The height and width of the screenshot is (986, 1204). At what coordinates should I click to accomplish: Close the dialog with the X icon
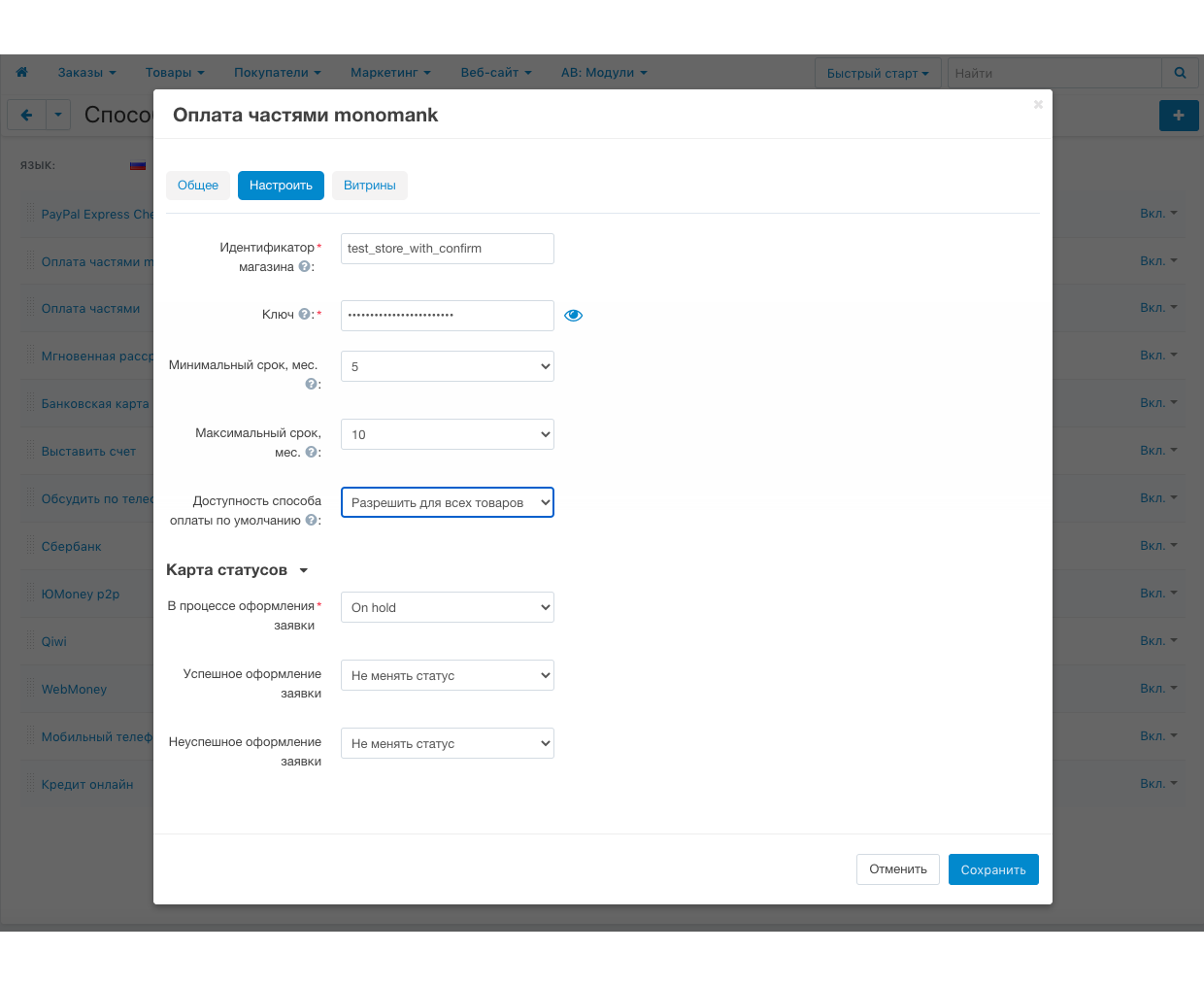(1038, 104)
